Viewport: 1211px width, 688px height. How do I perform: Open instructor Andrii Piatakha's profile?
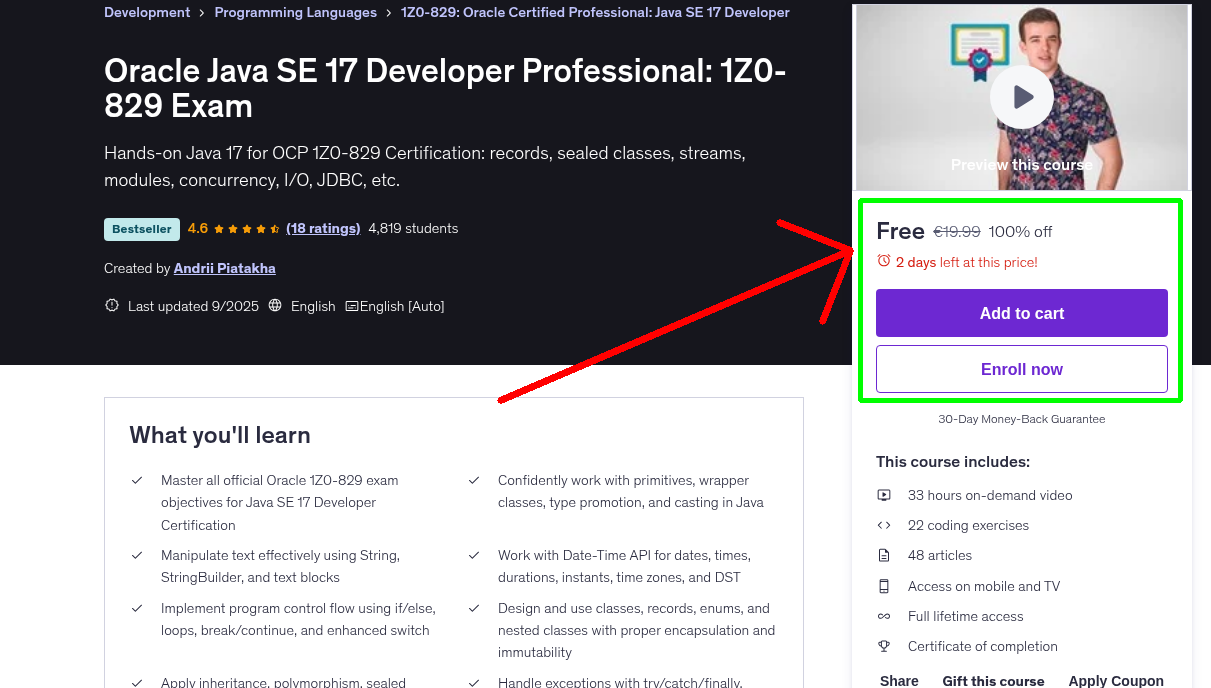(x=224, y=268)
